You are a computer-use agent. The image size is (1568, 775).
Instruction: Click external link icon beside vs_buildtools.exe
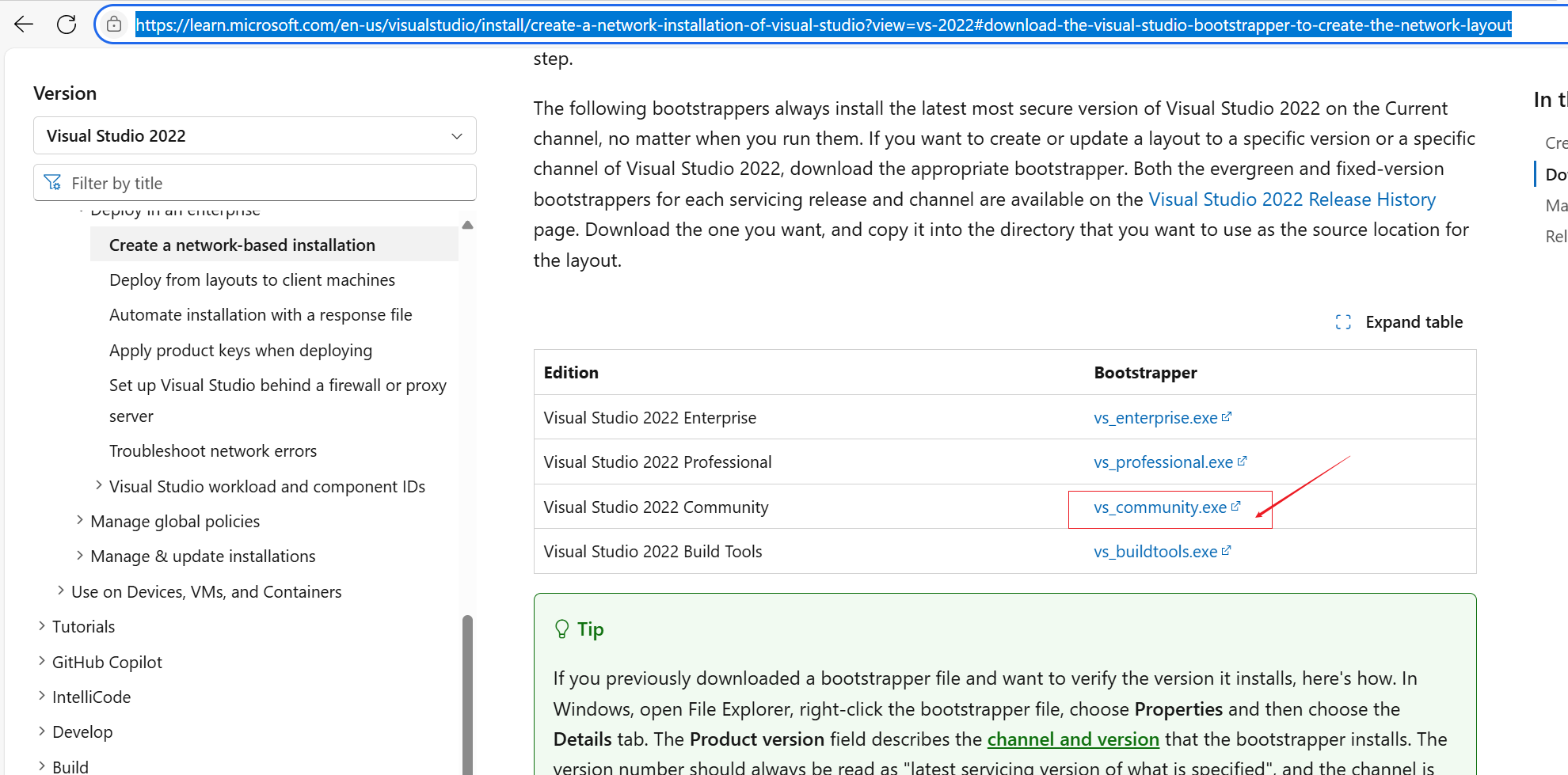1227,550
